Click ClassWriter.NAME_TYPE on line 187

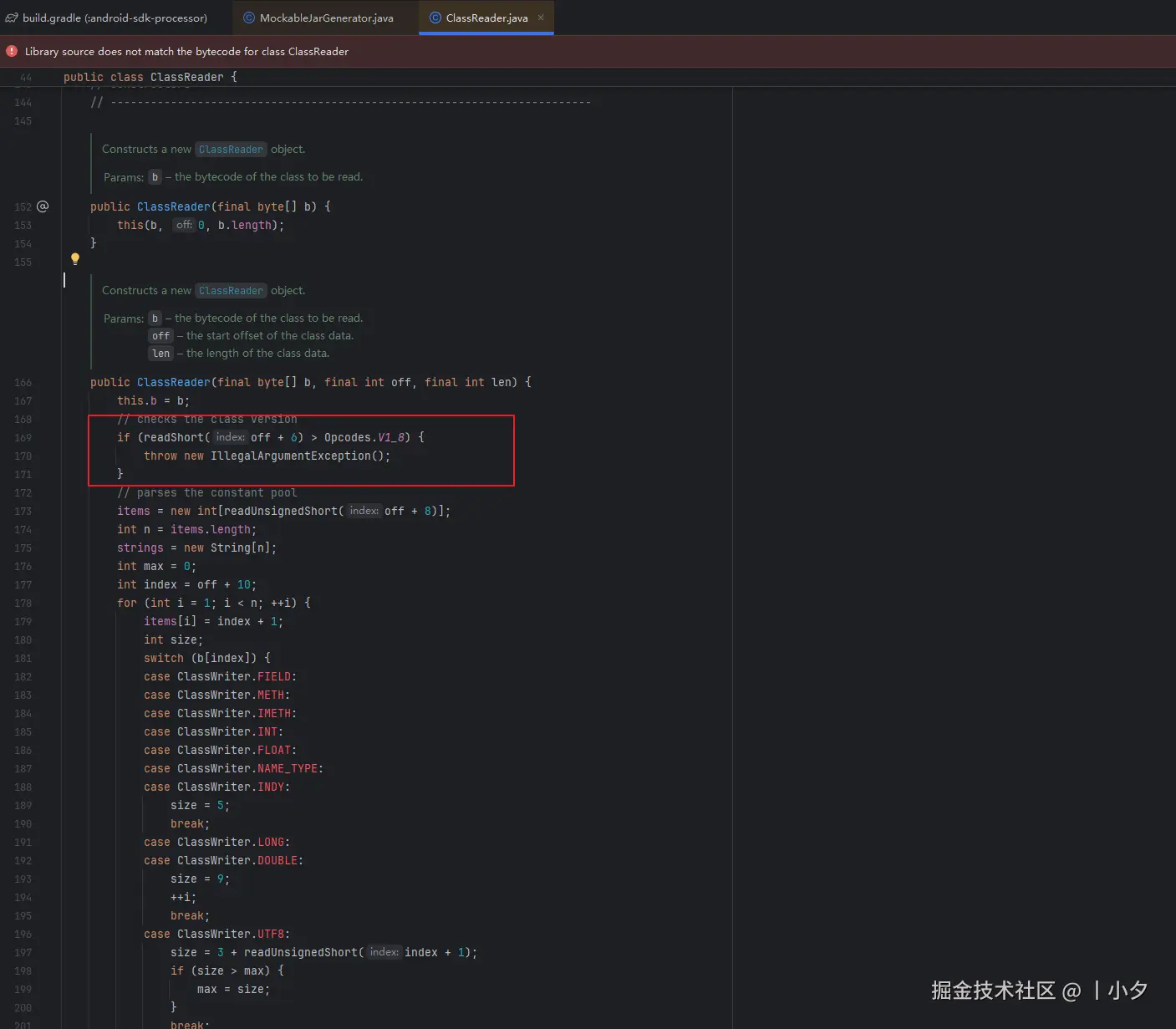(247, 768)
